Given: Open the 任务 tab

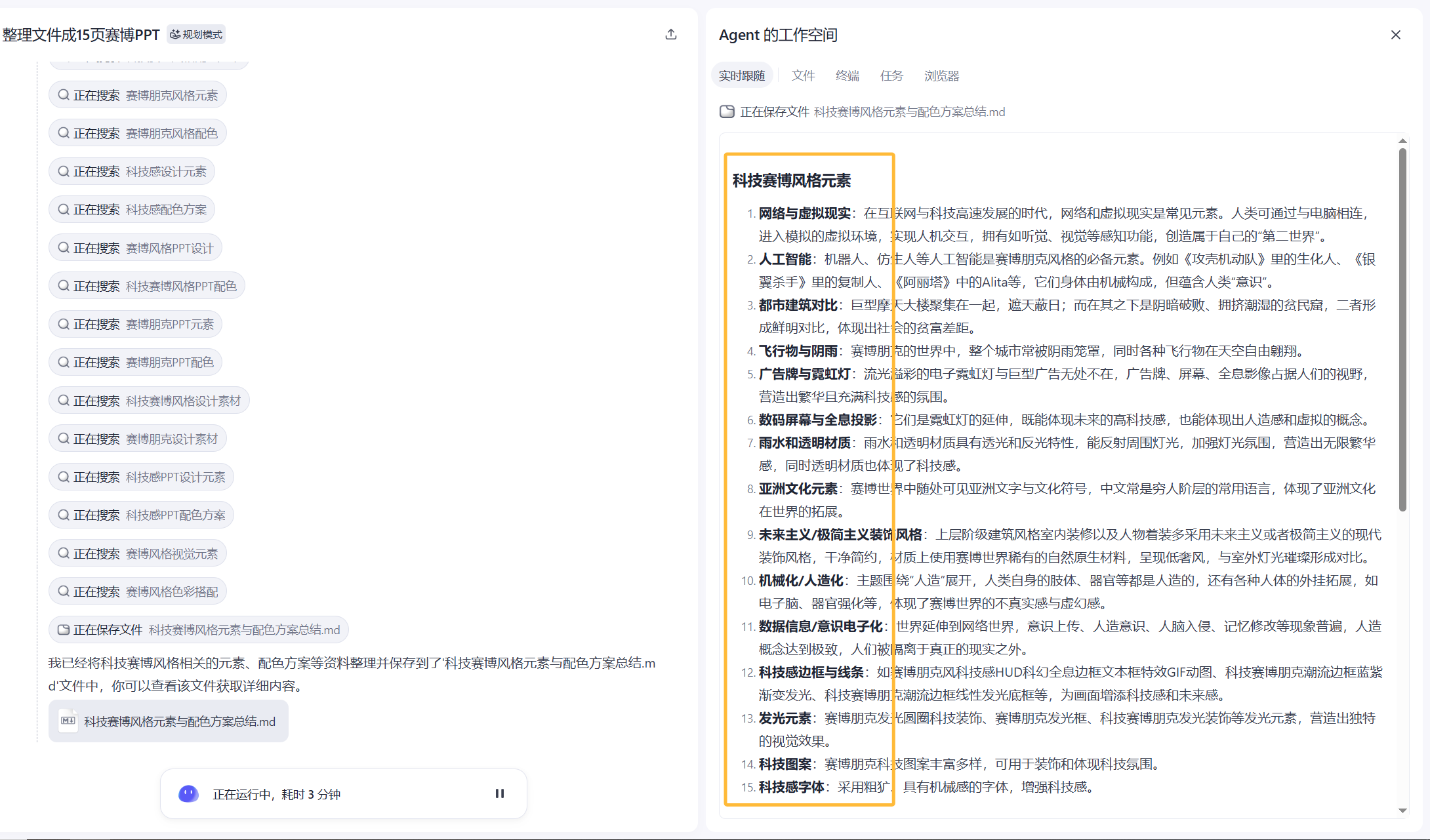Looking at the screenshot, I should [x=891, y=76].
